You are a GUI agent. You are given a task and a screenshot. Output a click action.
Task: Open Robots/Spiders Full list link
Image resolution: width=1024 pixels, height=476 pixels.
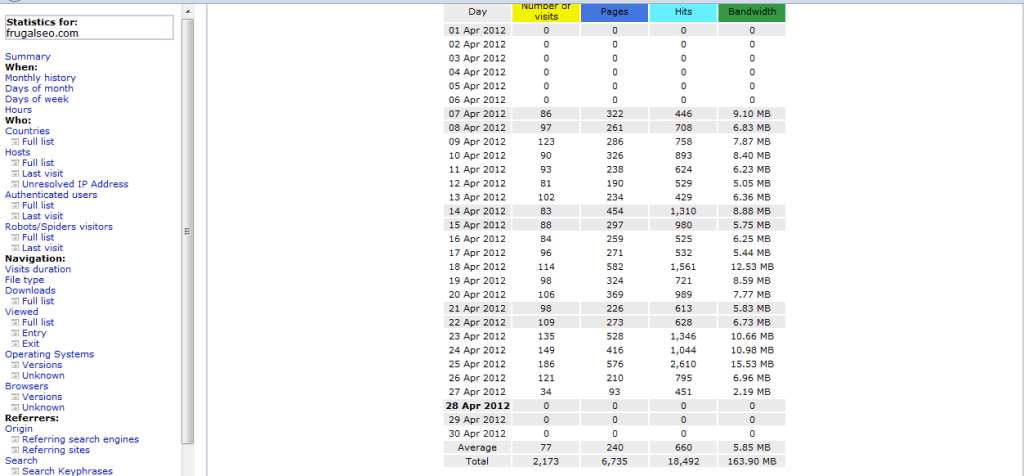coord(38,237)
